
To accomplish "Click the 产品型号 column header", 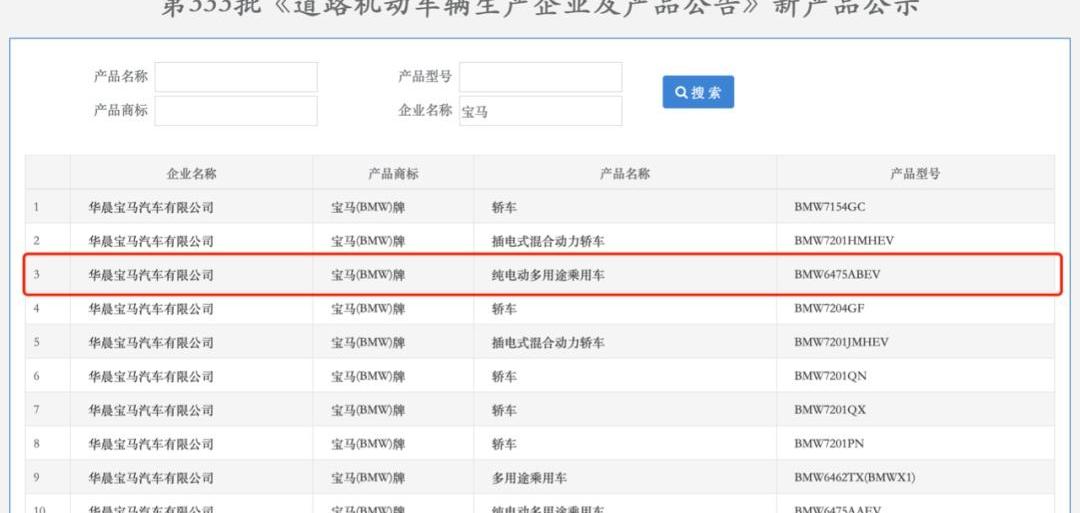I will (915, 174).
